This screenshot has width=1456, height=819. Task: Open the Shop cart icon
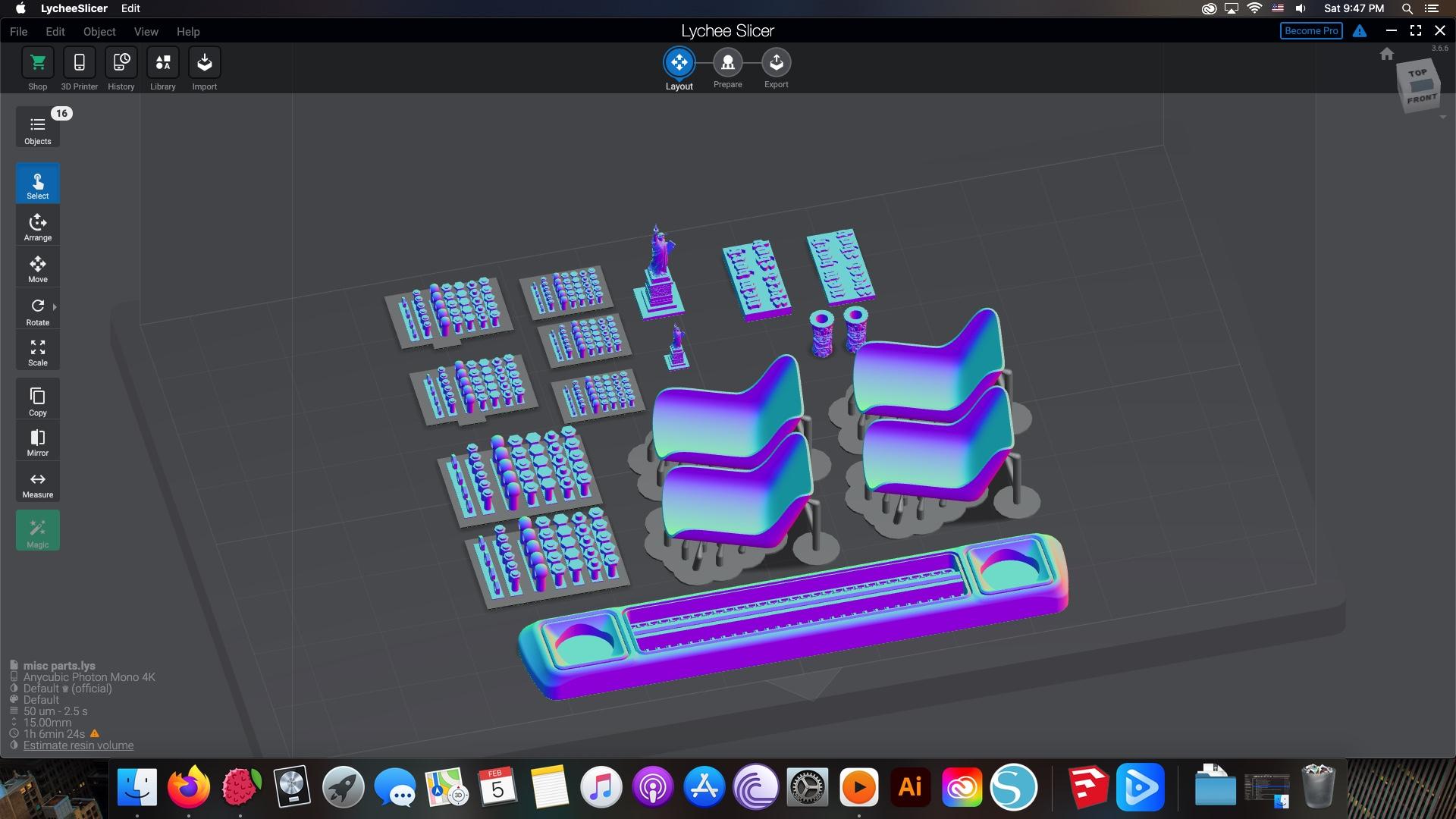[37, 63]
